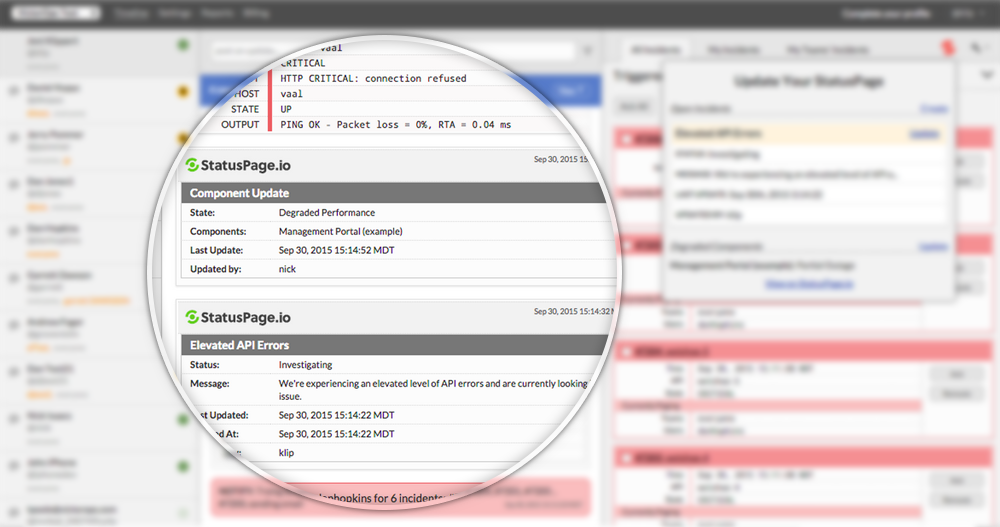Click the Status: label under Elevated API Errors
Image resolution: width=1000 pixels, height=527 pixels.
click(205, 365)
